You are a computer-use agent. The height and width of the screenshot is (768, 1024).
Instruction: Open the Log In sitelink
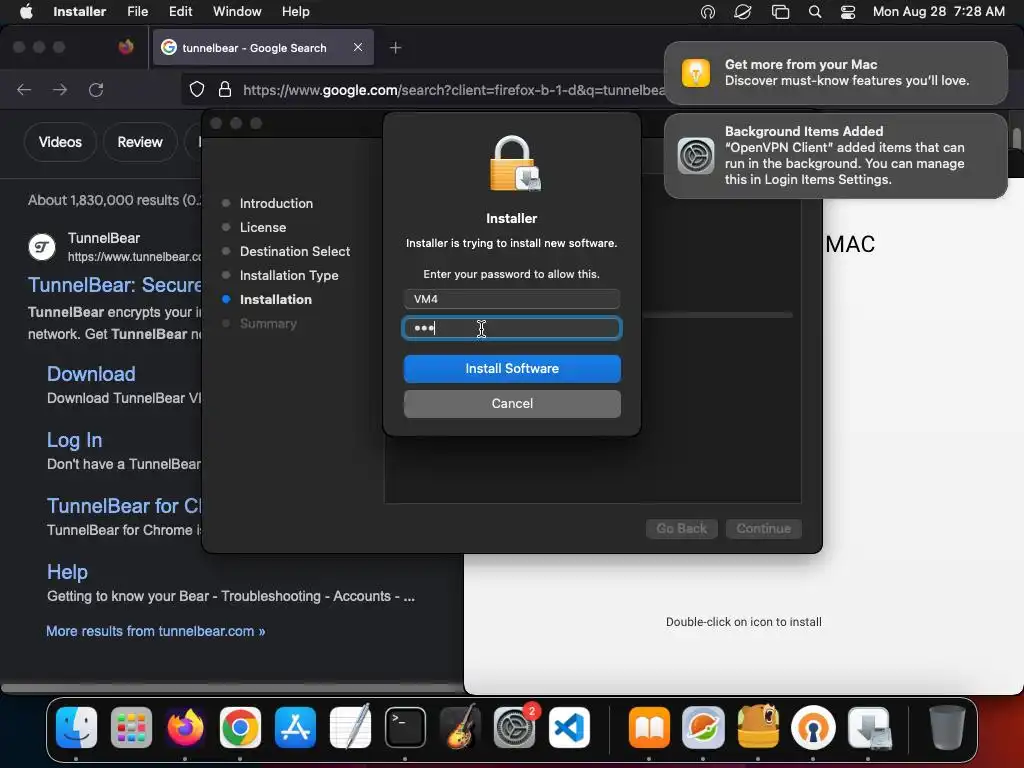(74, 440)
